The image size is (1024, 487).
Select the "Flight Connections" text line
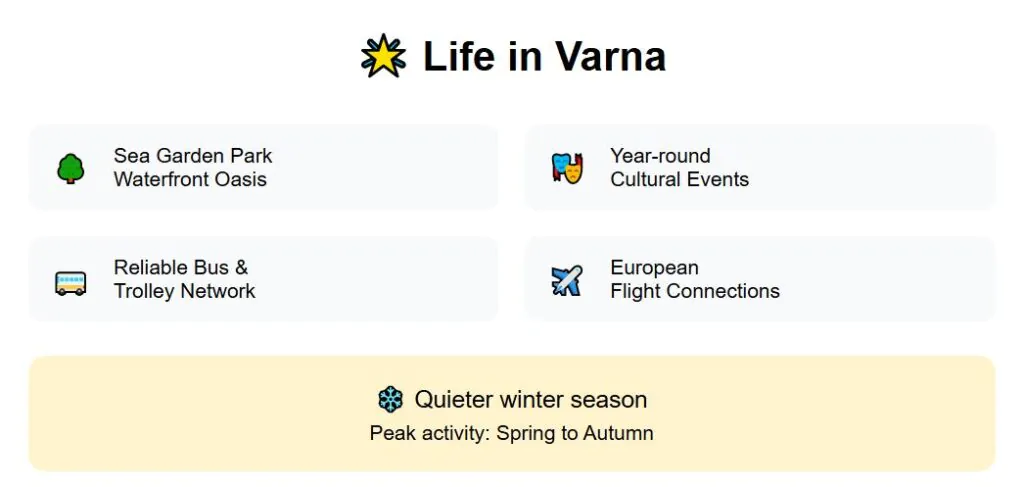pos(695,292)
